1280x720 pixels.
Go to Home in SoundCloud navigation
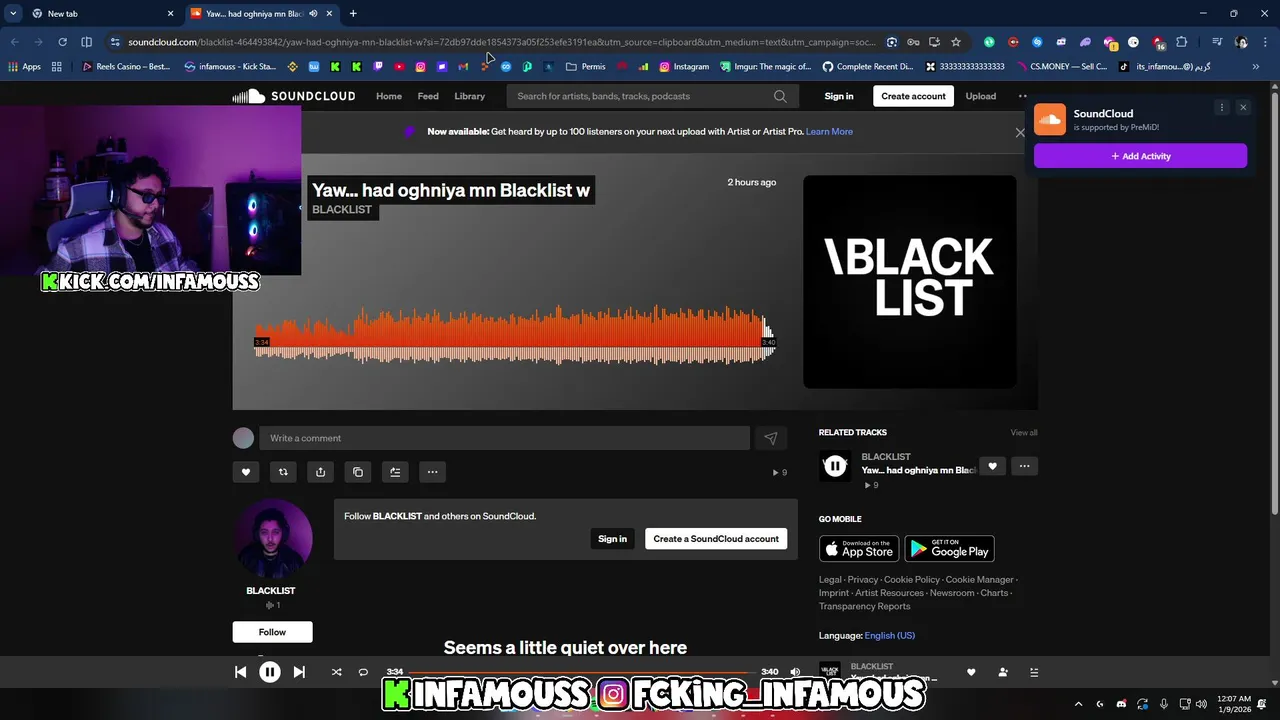tap(389, 96)
